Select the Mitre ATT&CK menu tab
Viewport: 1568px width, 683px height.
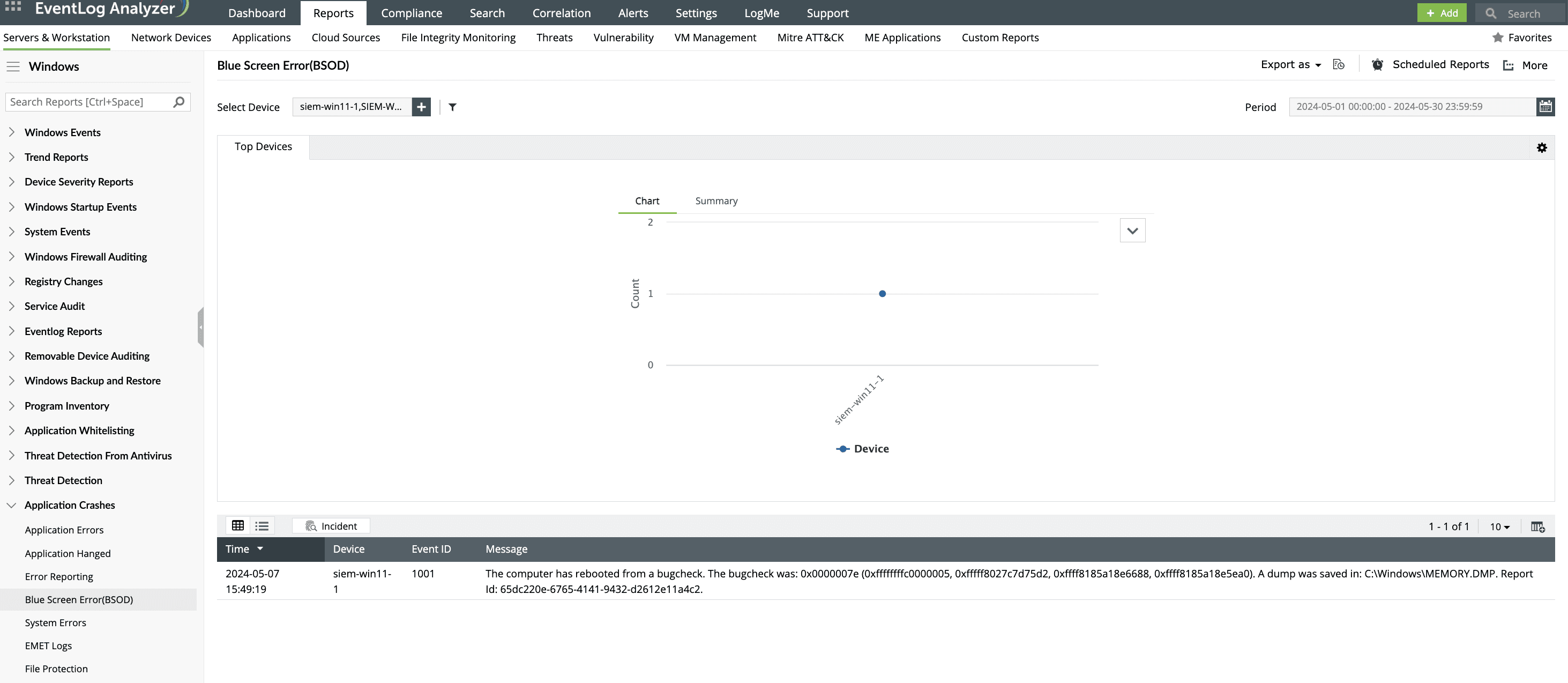(x=810, y=38)
